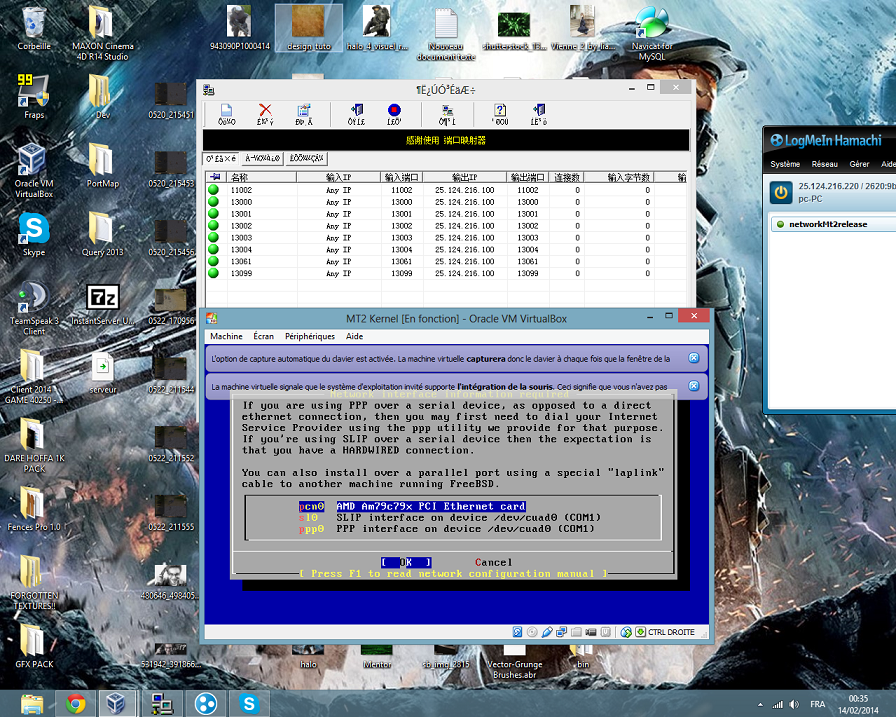Click green status dot of port 11002 row

click(x=214, y=190)
